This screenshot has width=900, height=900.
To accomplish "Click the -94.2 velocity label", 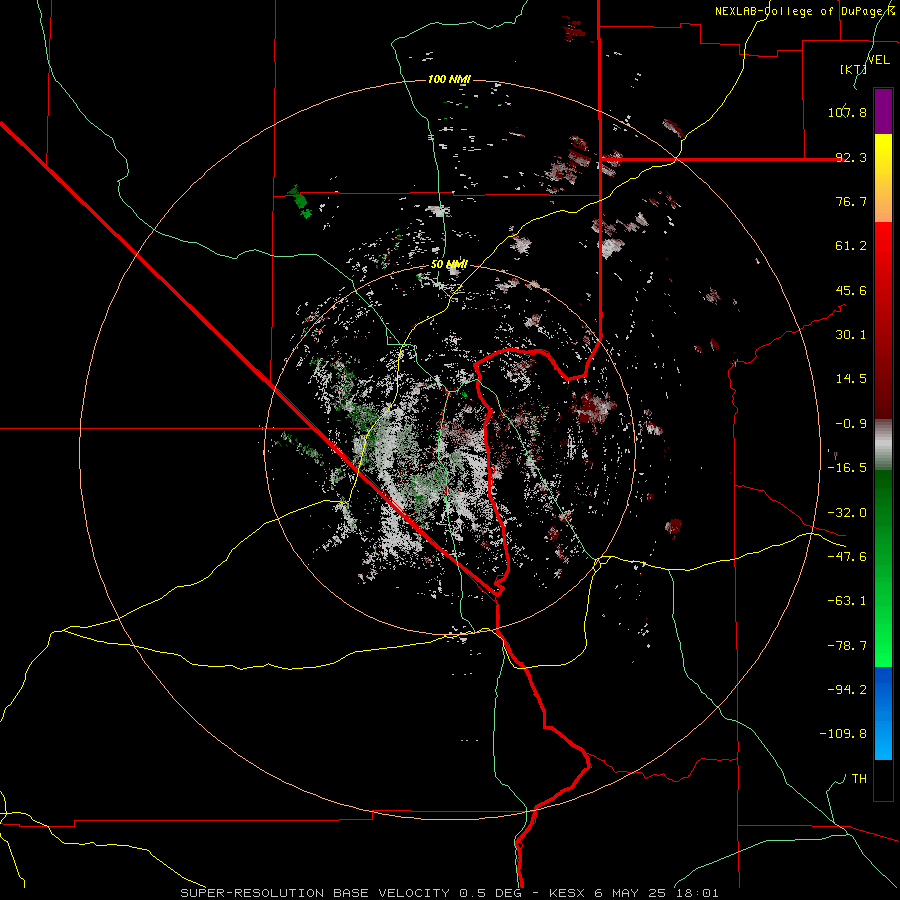I will click(x=847, y=690).
